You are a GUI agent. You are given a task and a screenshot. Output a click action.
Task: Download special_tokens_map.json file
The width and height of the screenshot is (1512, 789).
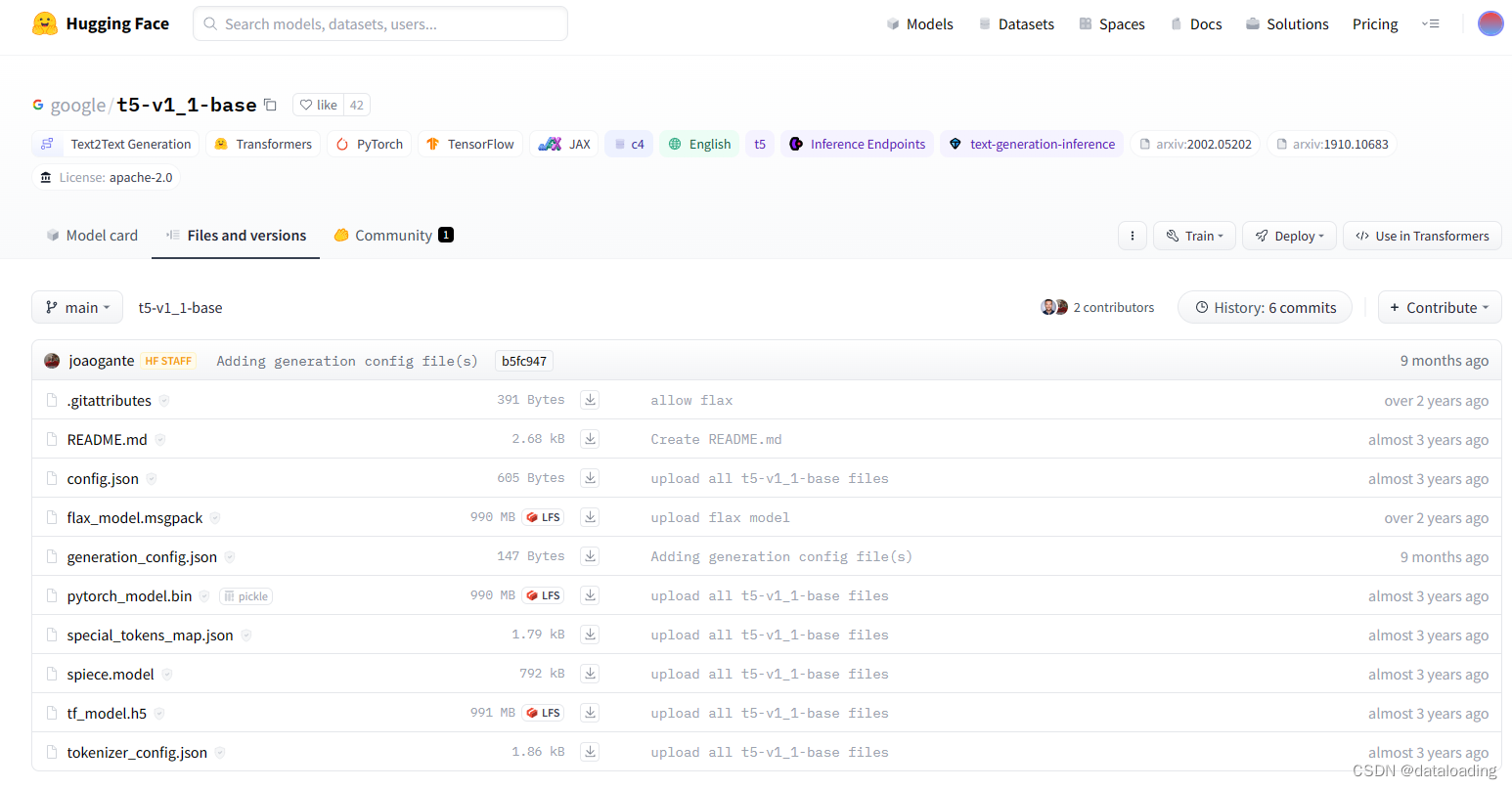590,634
